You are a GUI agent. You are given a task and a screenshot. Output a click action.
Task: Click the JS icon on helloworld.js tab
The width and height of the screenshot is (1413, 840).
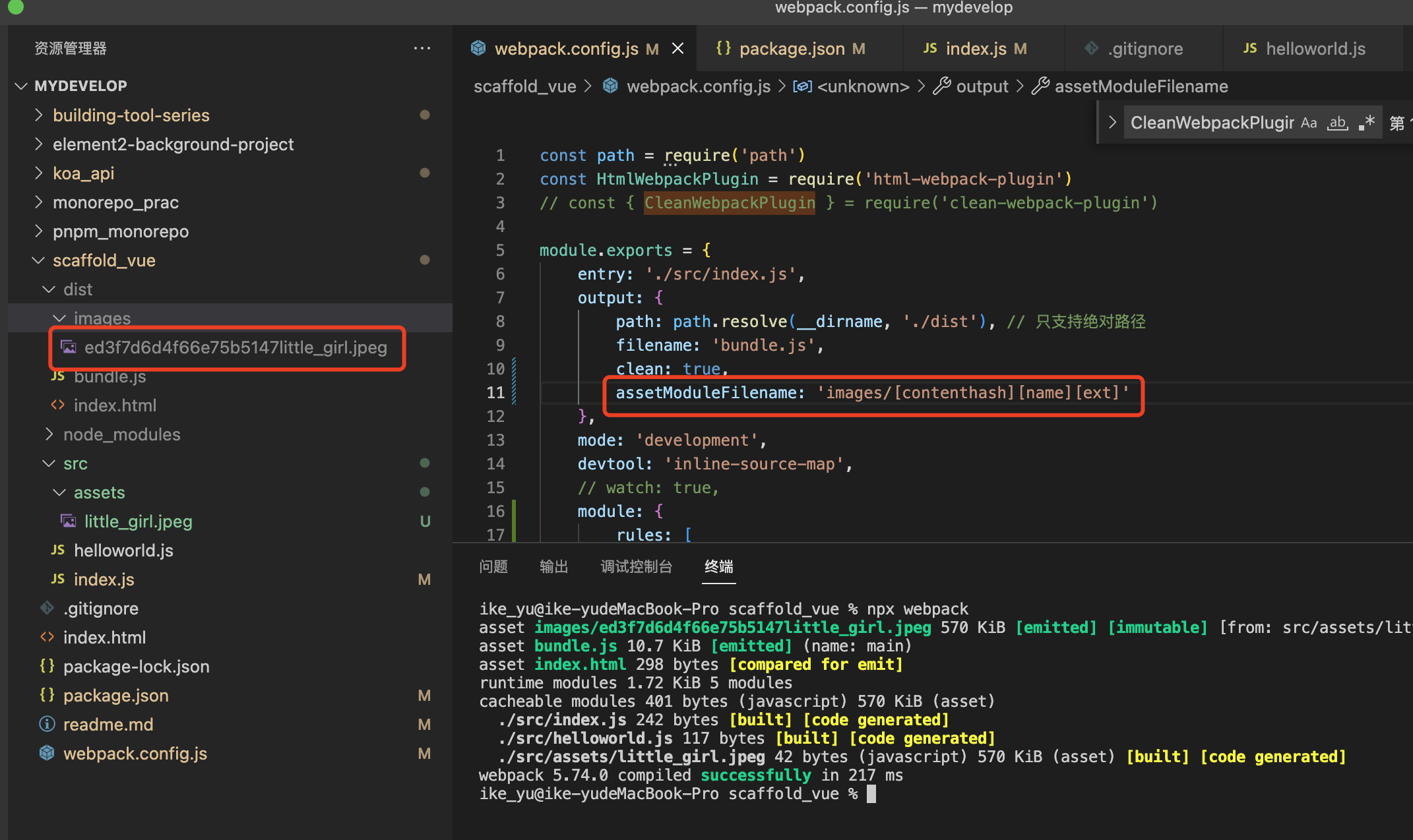pos(1249,48)
